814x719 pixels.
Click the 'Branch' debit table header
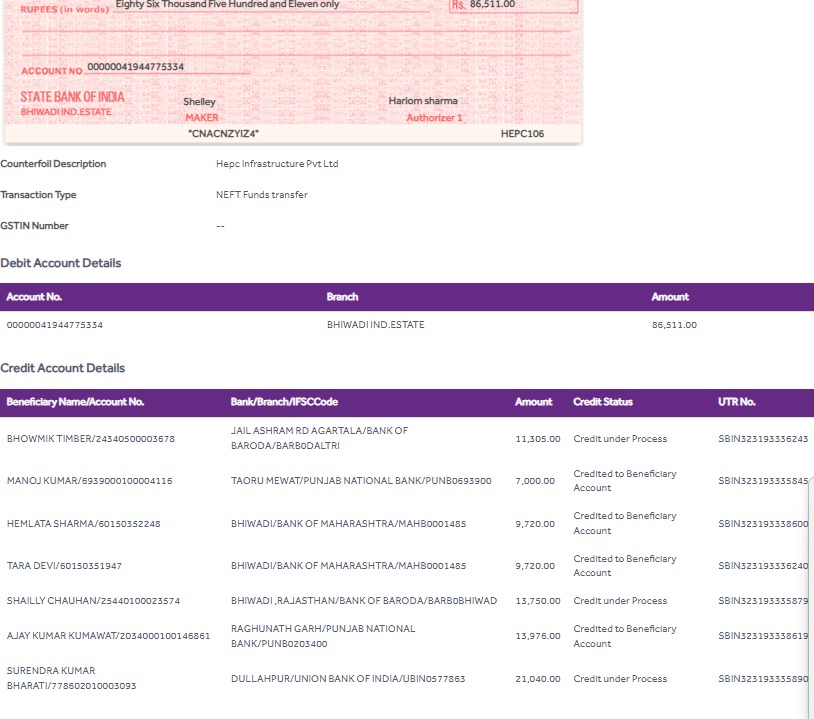pos(342,297)
